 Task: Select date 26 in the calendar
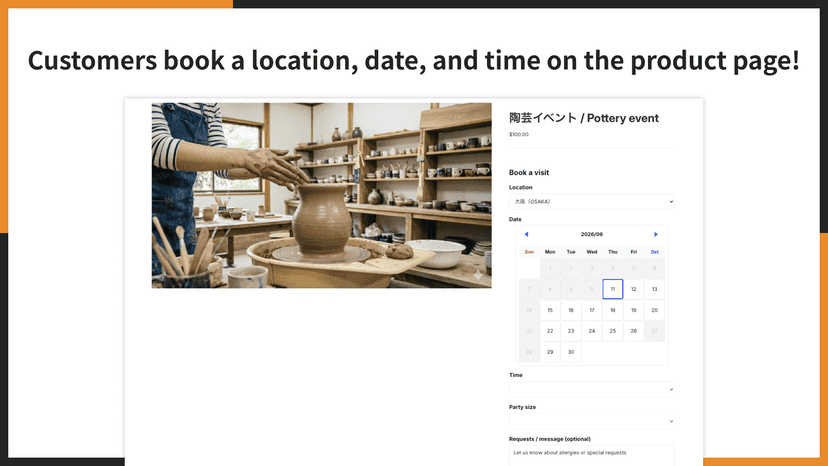pos(634,331)
